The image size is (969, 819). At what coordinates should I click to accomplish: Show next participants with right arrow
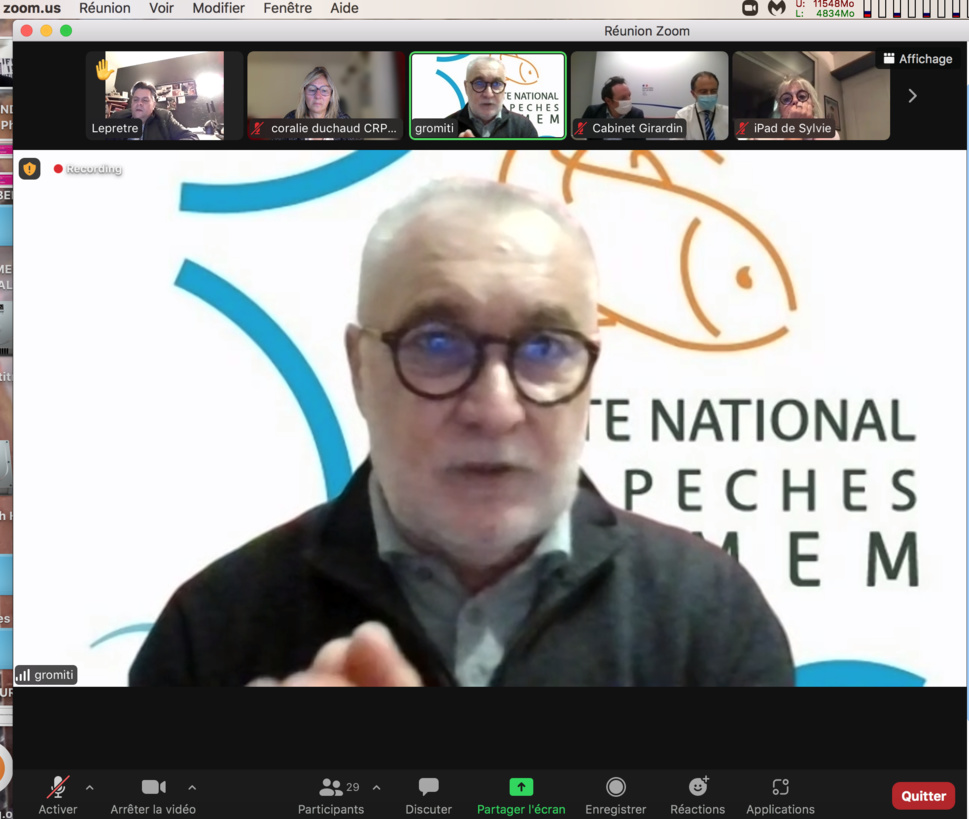pos(912,96)
